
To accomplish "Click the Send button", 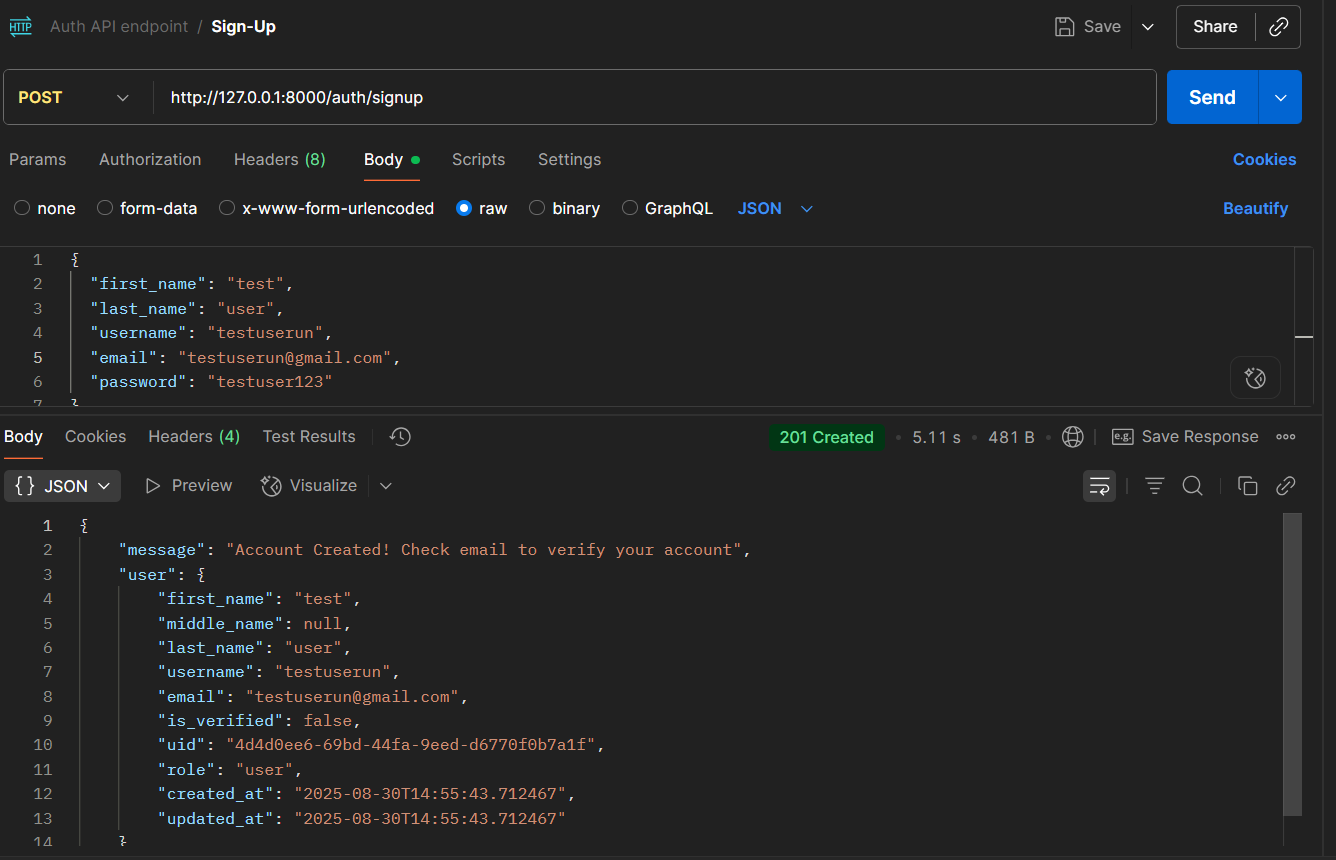I will pos(1210,97).
